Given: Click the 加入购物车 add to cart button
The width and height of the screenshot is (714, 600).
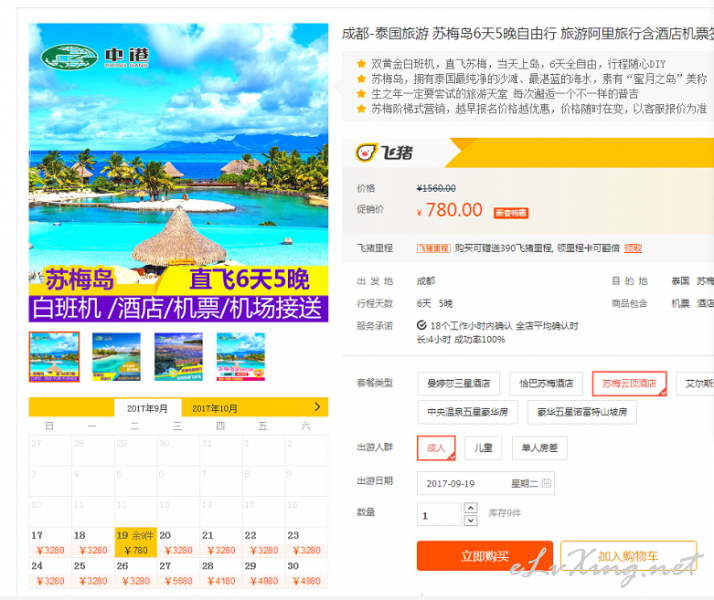Looking at the screenshot, I should pyautogui.click(x=628, y=556).
